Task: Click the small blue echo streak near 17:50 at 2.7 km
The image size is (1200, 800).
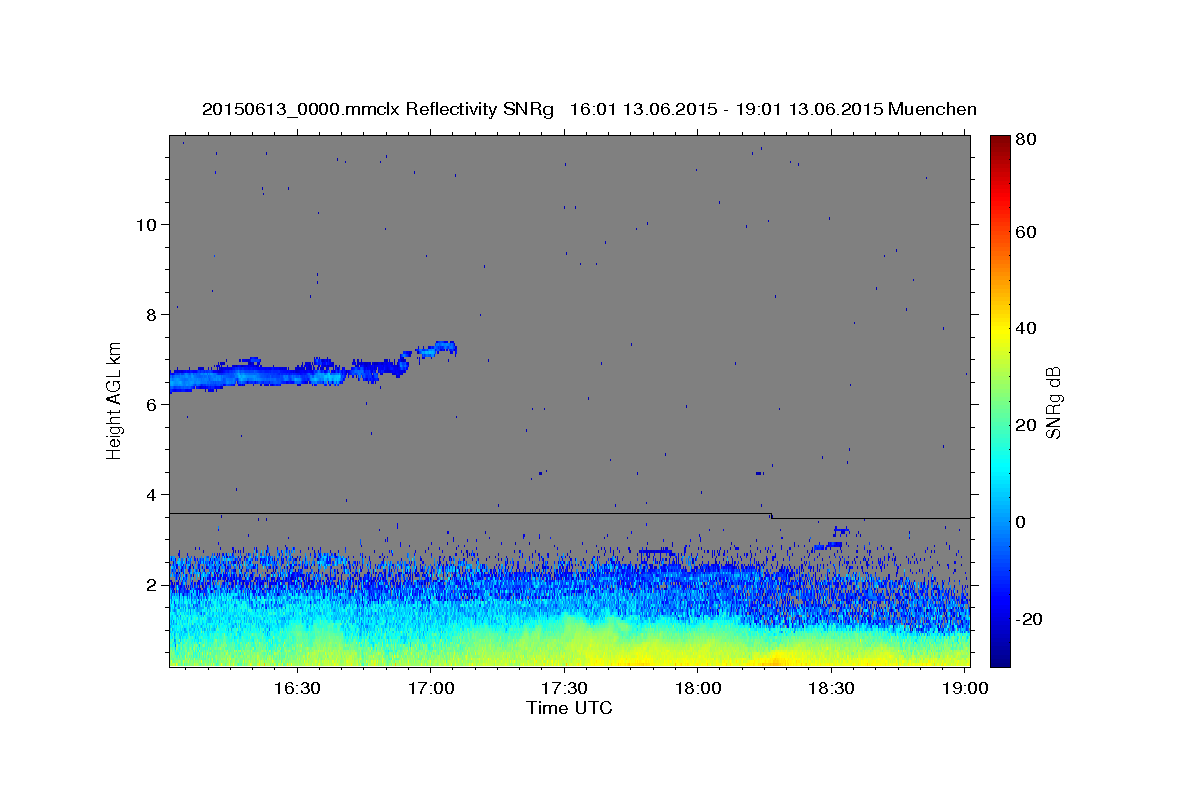Action: click(656, 551)
